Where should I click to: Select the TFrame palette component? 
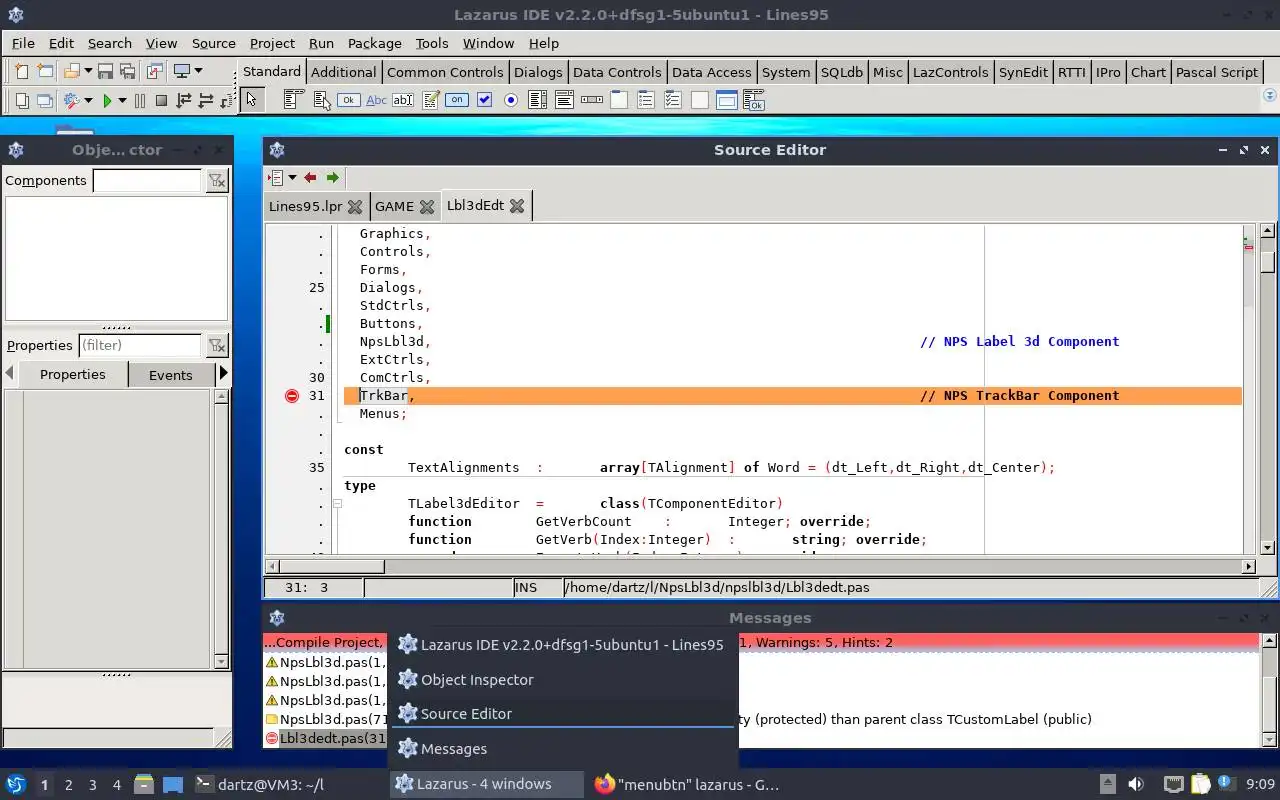(x=727, y=99)
